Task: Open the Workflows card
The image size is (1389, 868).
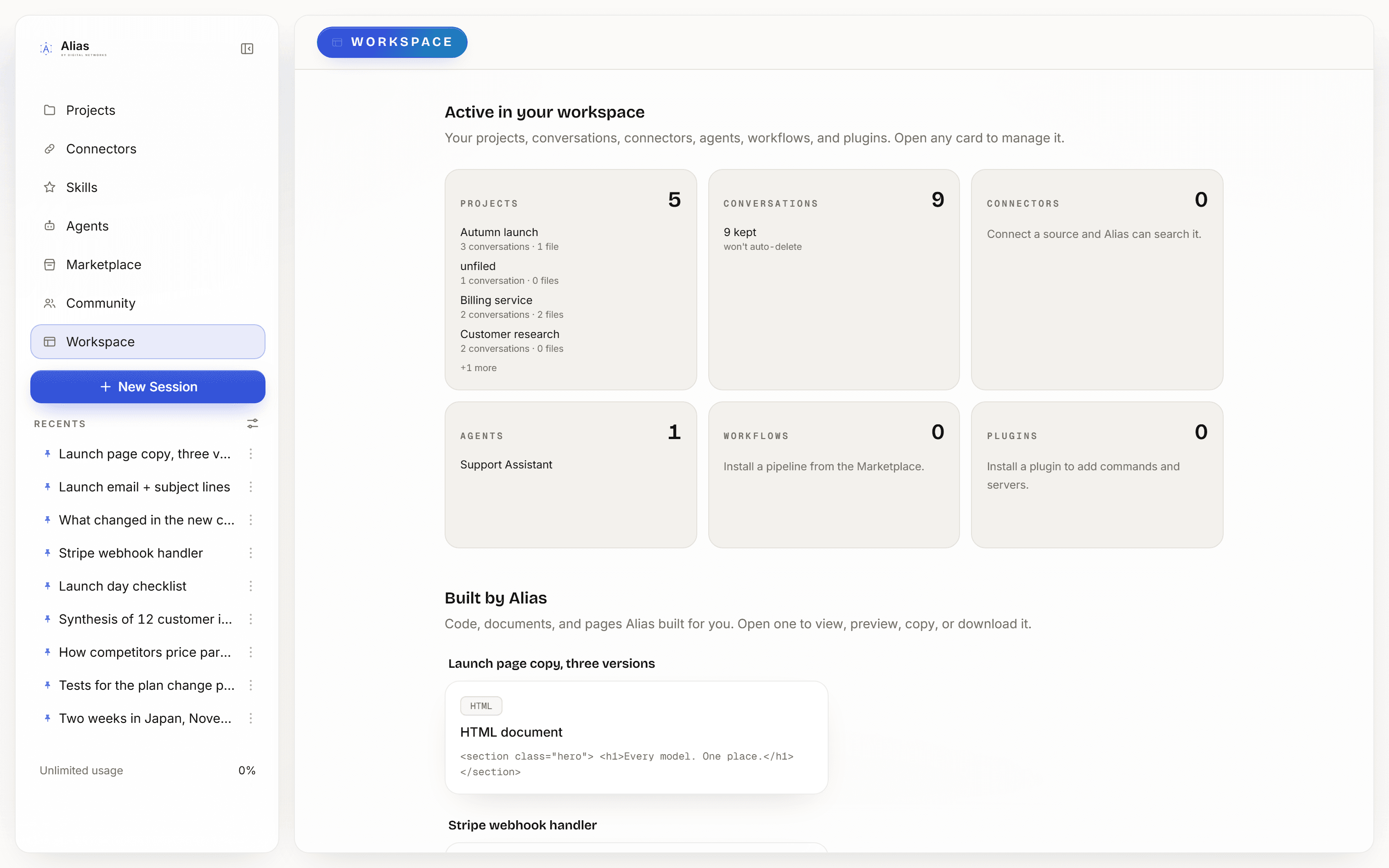Action: (833, 475)
